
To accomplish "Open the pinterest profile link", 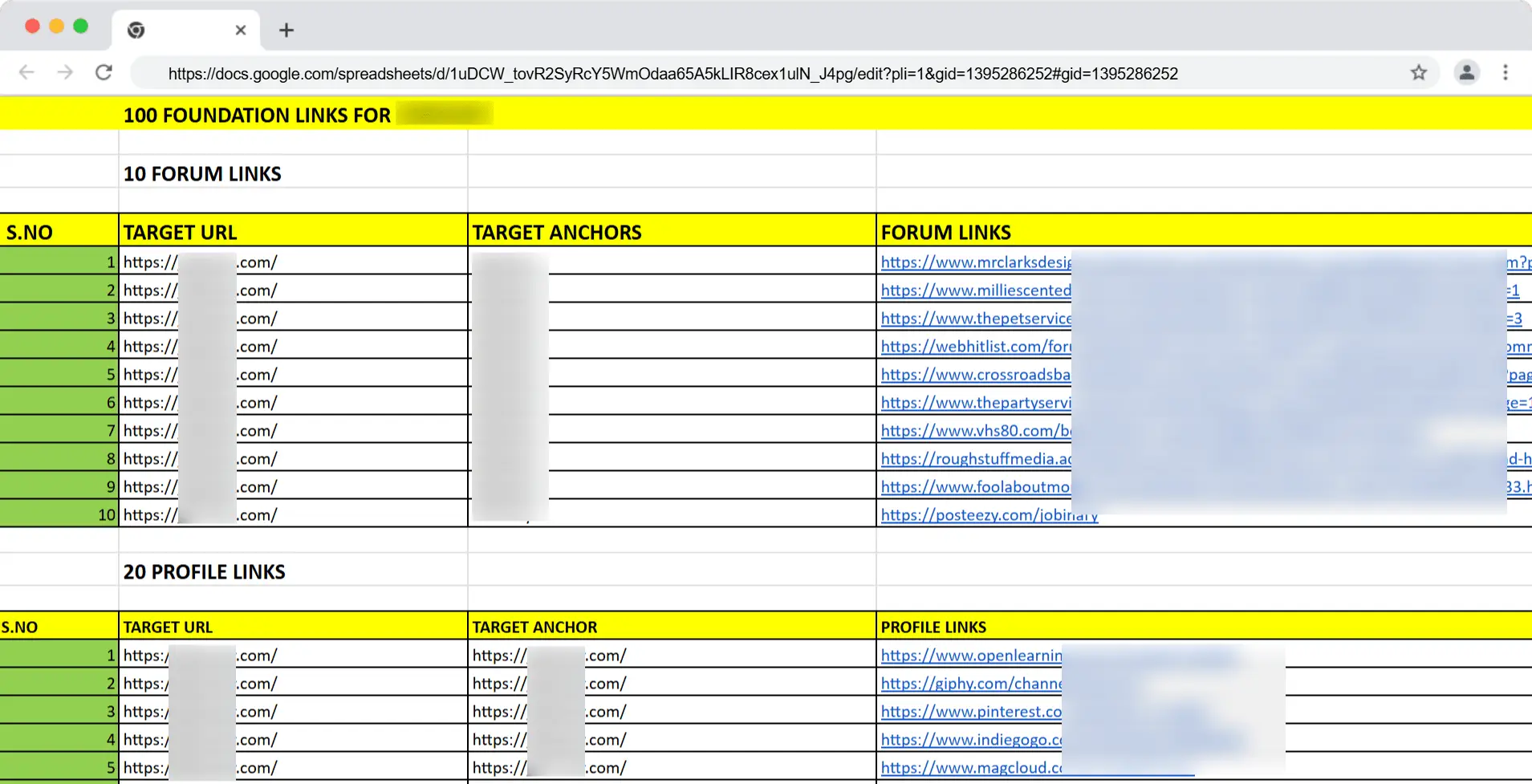I will [x=970, y=711].
